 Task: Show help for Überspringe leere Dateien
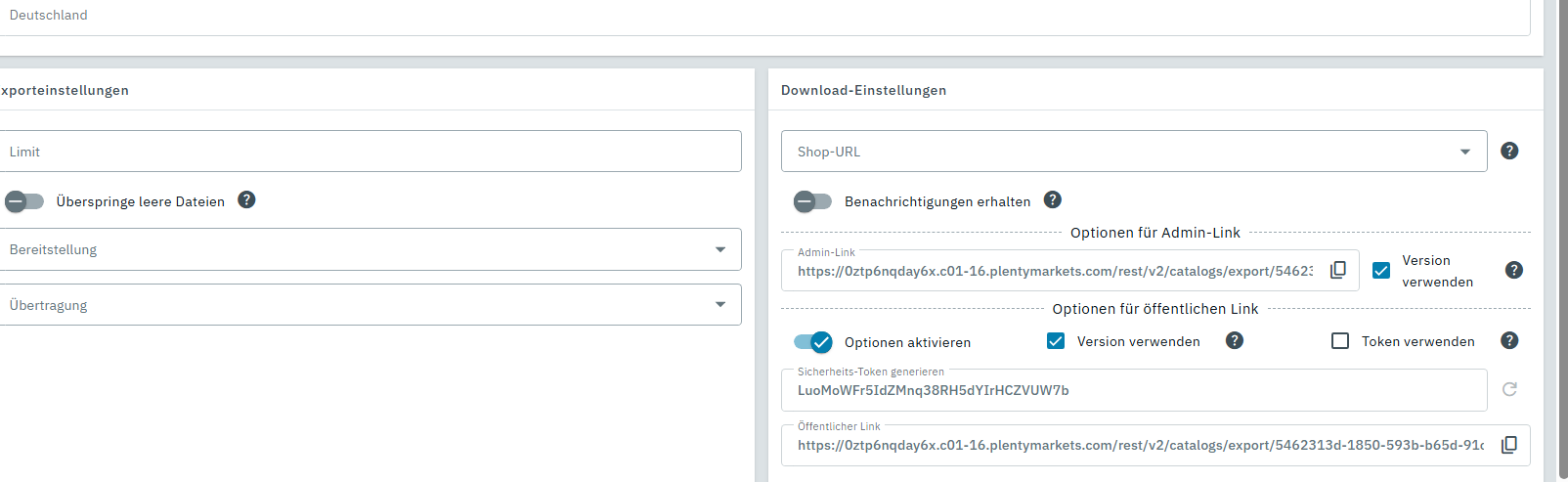(x=246, y=199)
